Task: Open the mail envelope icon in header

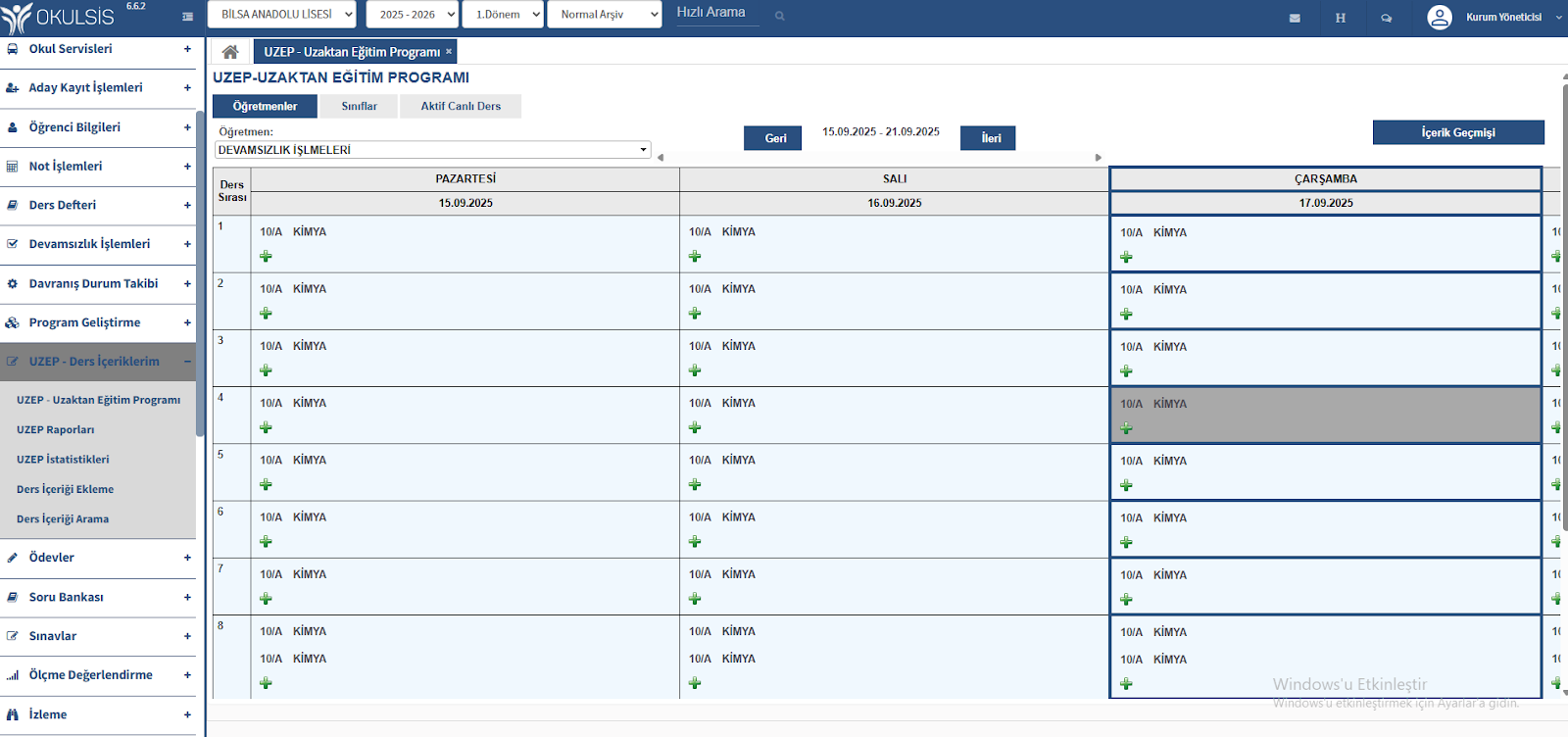Action: (1295, 18)
